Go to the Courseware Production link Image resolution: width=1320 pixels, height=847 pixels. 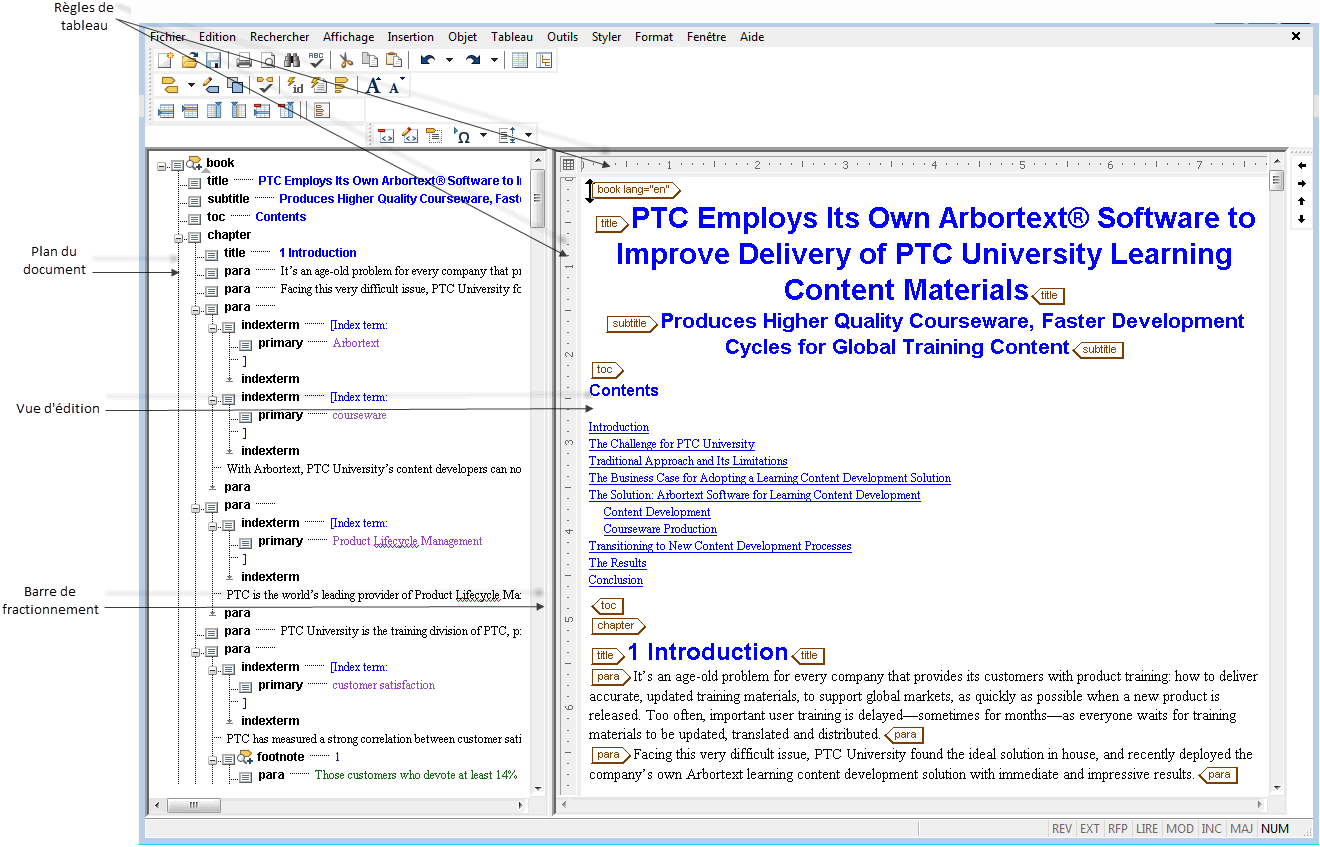pyautogui.click(x=660, y=529)
